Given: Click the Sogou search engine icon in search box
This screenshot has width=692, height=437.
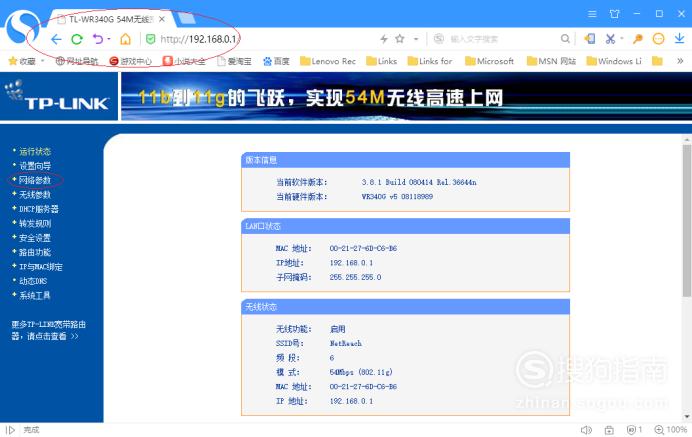Looking at the screenshot, I should (439, 39).
